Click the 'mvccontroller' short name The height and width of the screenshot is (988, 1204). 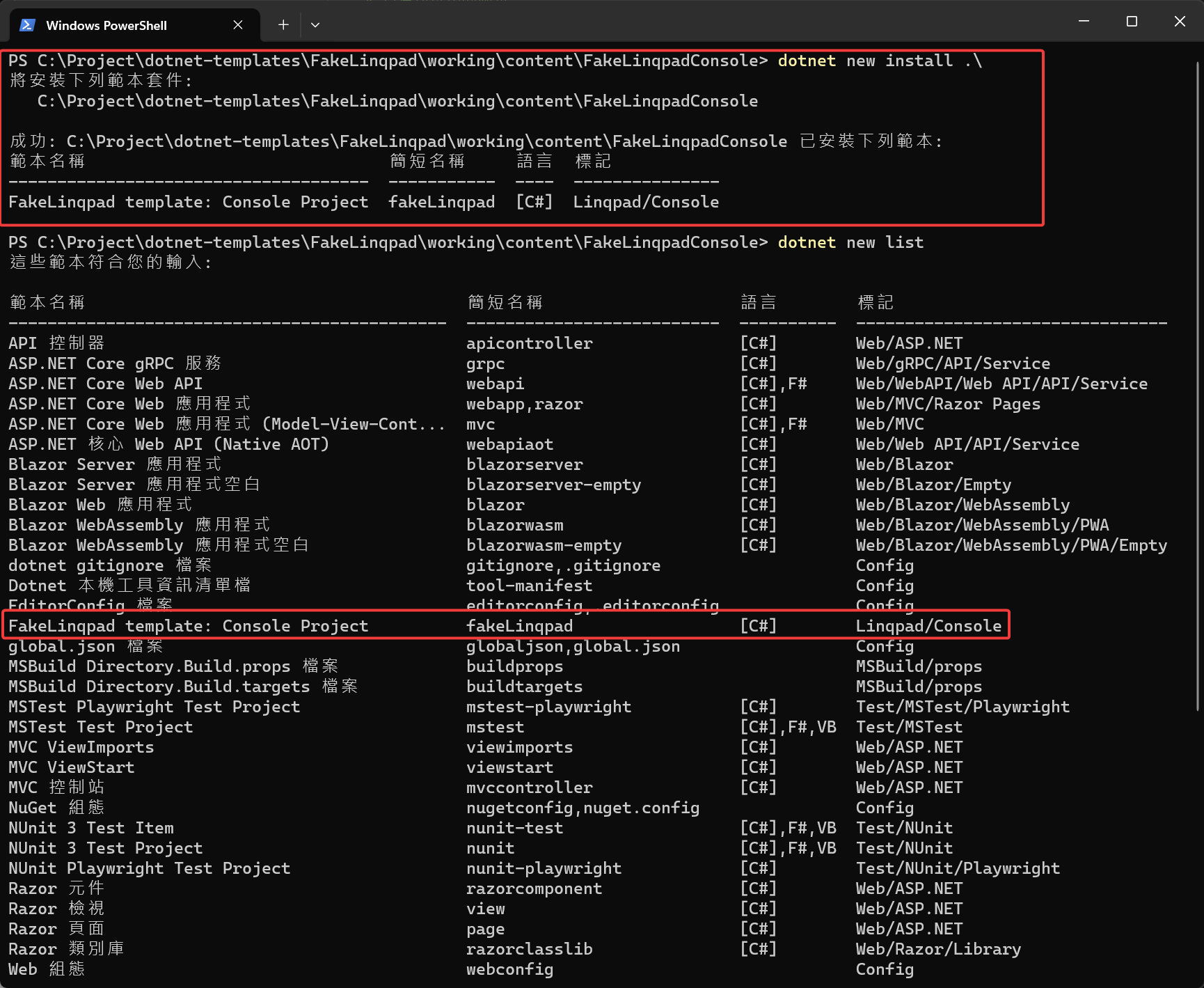[x=529, y=787]
